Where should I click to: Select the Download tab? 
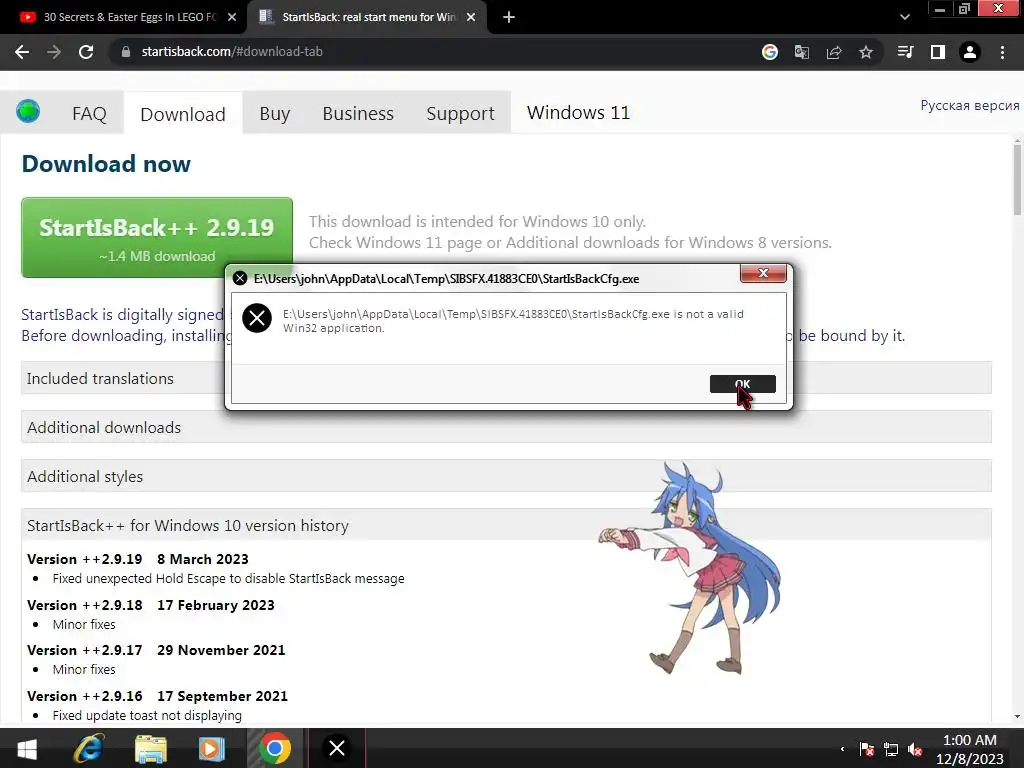coord(183,114)
